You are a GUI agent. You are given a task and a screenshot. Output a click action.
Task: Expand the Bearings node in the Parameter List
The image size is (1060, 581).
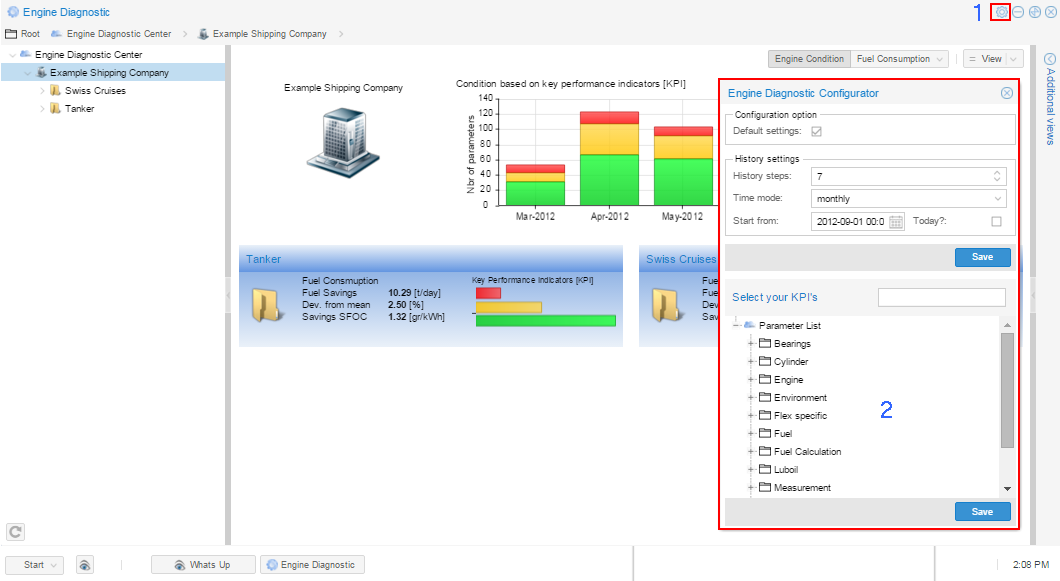(750, 343)
